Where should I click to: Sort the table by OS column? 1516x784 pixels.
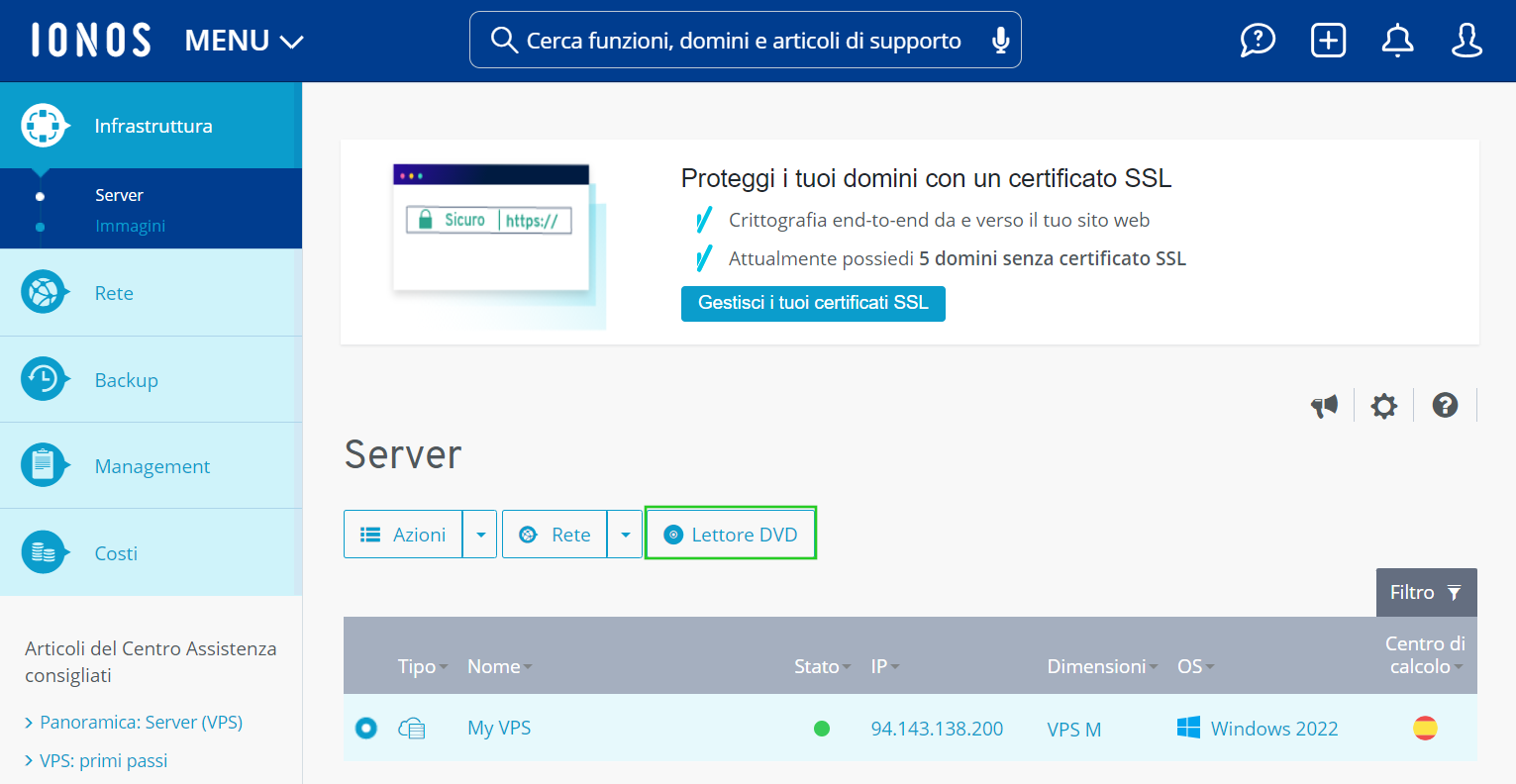[1195, 666]
